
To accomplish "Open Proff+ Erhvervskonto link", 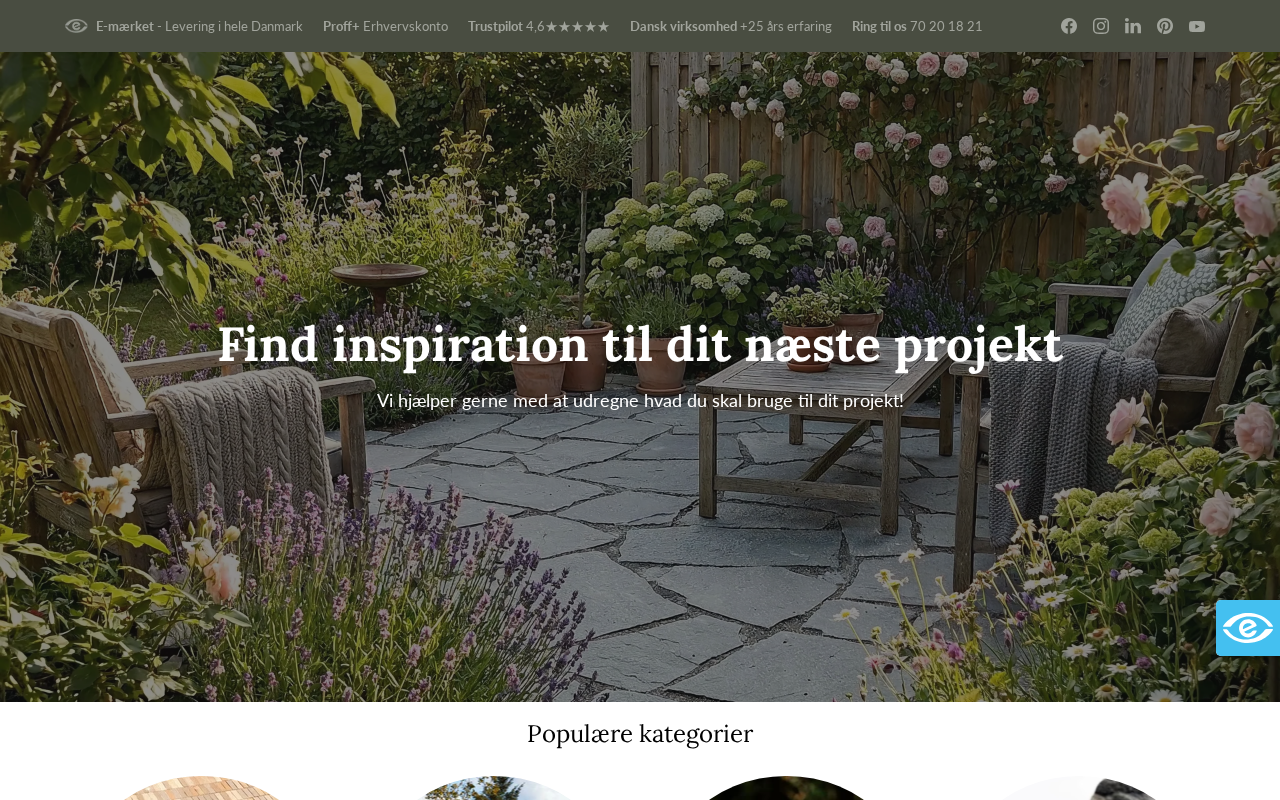I will pyautogui.click(x=385, y=26).
